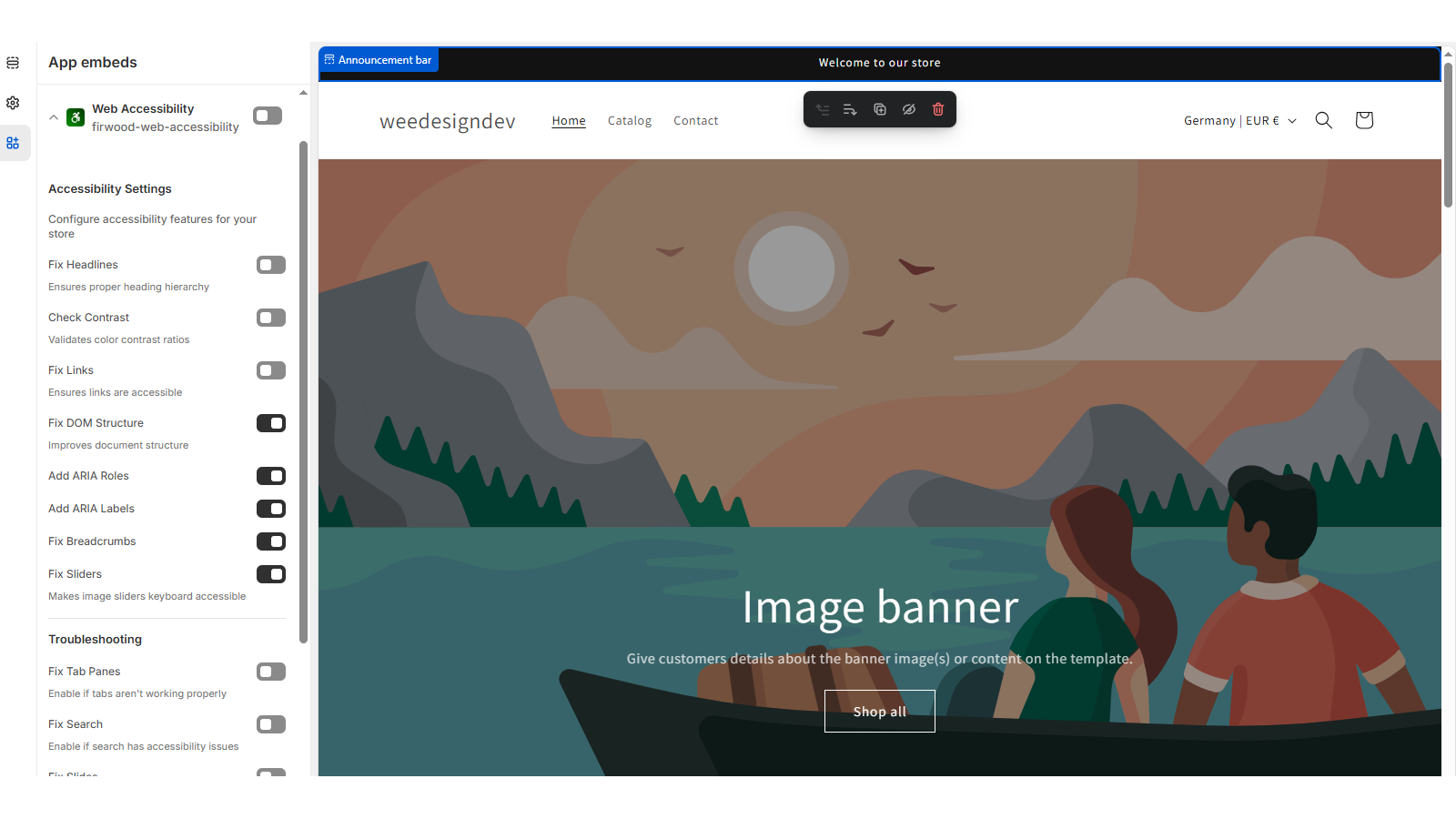Screen dimensions: 1456x819
Task: Open the Sections panel icon in the sidebar
Action: [13, 63]
